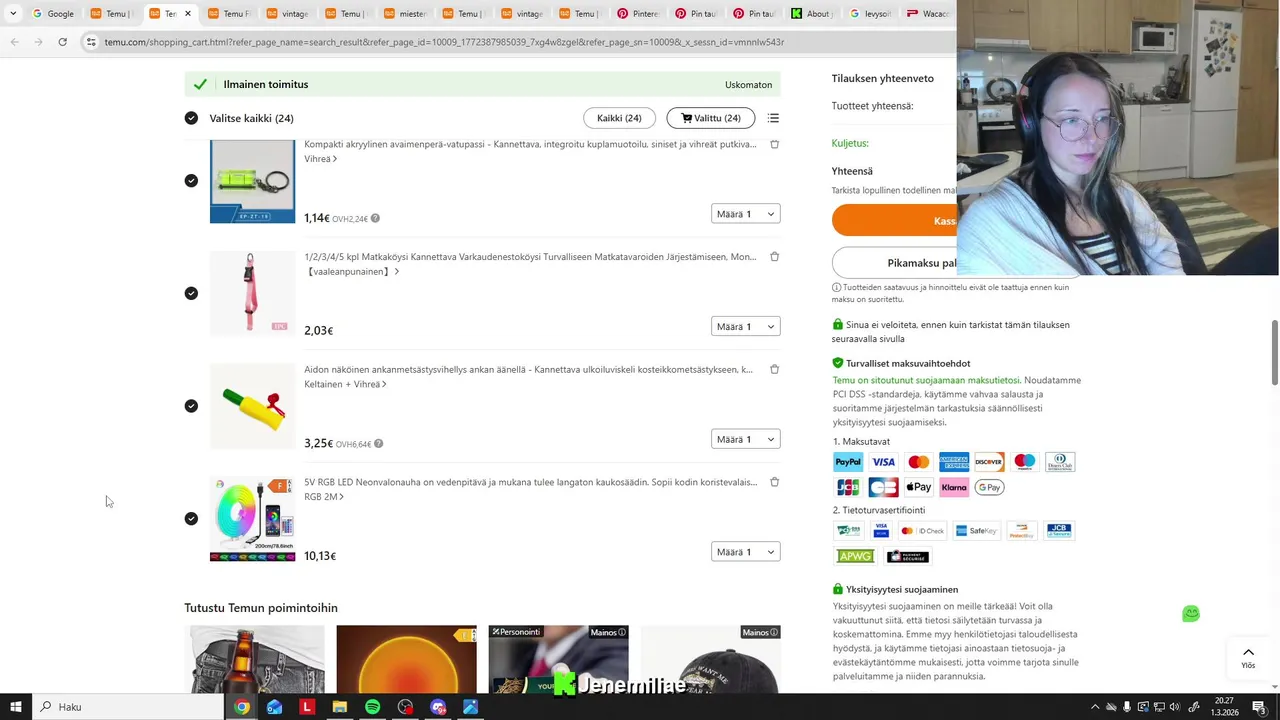The width and height of the screenshot is (1280, 720).
Task: Expand the Keltainen + Vihreä variant selector
Action: (x=345, y=384)
